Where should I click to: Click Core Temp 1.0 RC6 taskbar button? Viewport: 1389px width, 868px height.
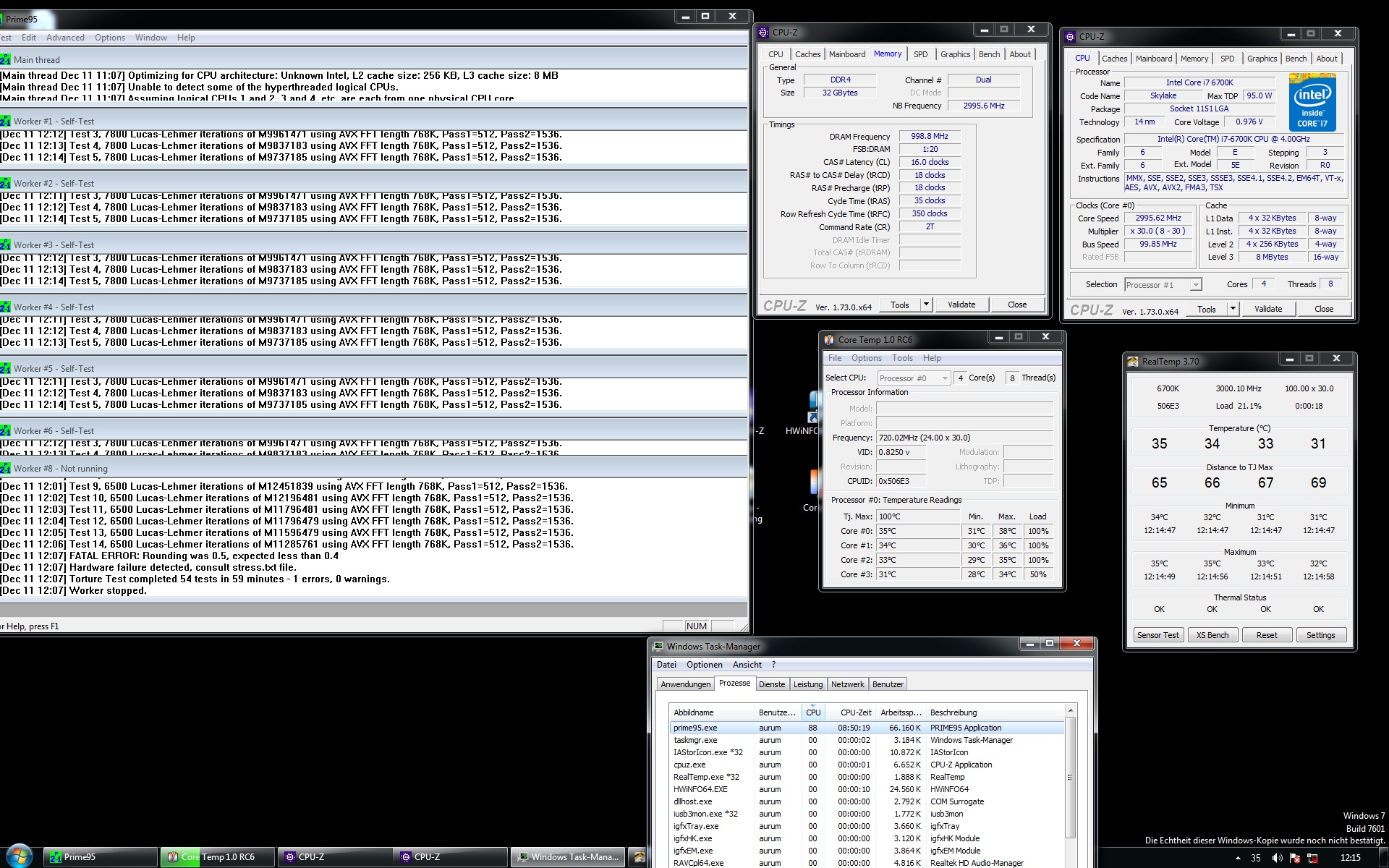217,857
